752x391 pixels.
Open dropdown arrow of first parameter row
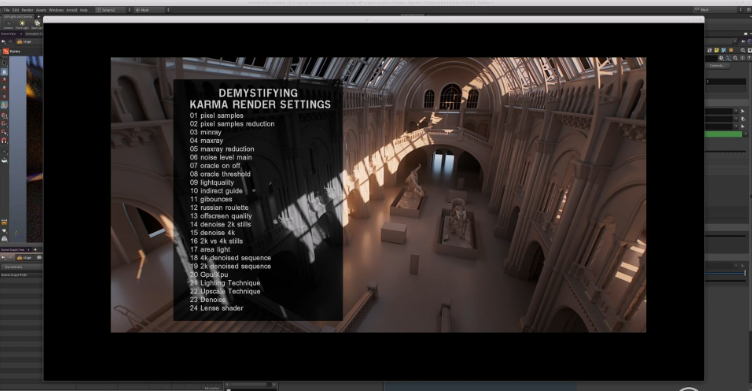tap(736, 111)
